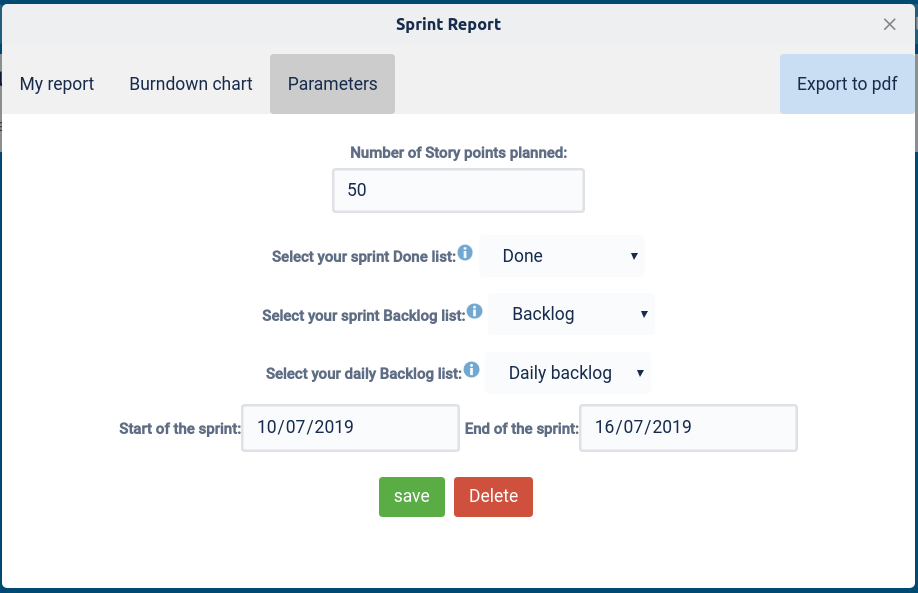This screenshot has width=918, height=593.
Task: Click the 'Start of the sprint' label
Action: click(x=180, y=429)
